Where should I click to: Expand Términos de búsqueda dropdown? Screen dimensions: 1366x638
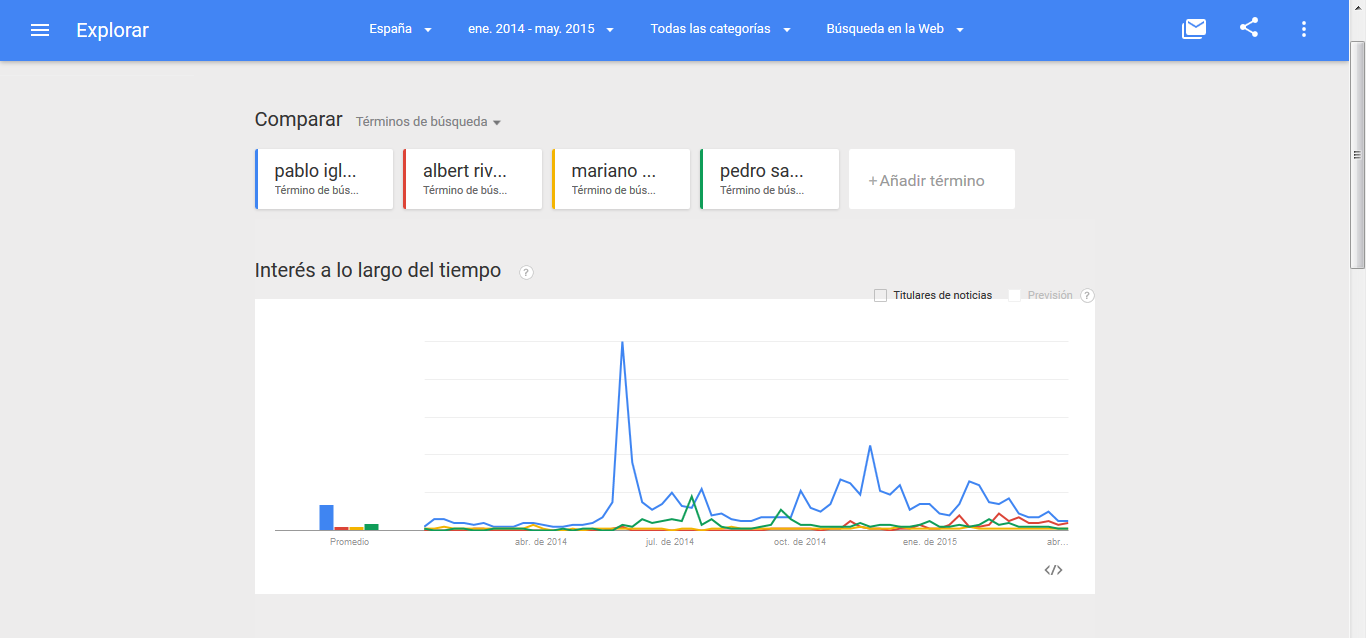point(429,122)
